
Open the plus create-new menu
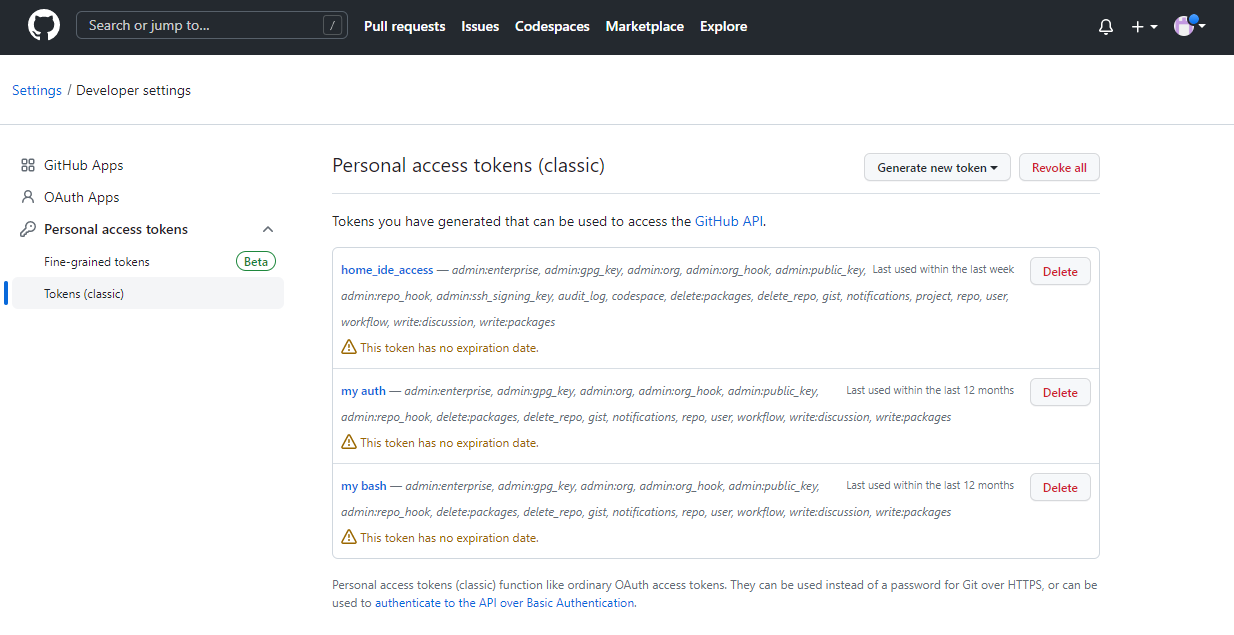[x=1144, y=27]
